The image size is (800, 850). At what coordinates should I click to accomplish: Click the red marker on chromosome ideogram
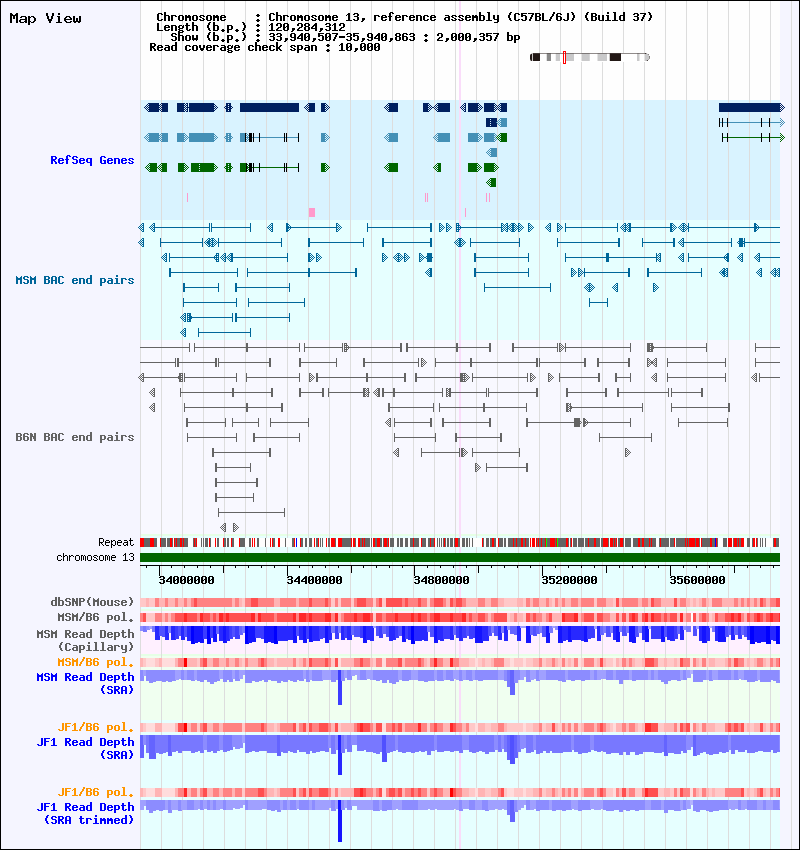pos(564,57)
